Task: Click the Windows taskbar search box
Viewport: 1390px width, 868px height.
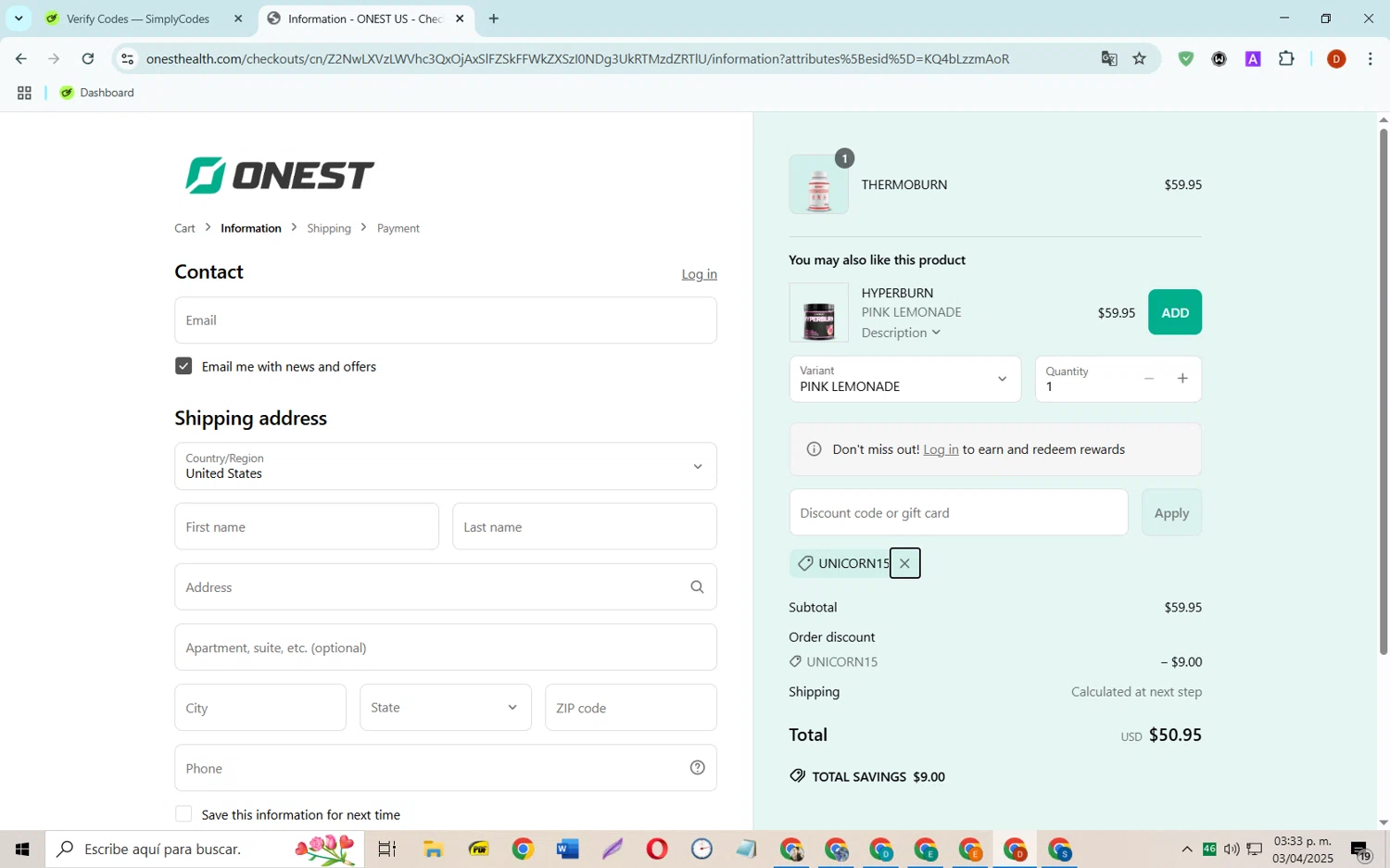Action: (x=205, y=849)
